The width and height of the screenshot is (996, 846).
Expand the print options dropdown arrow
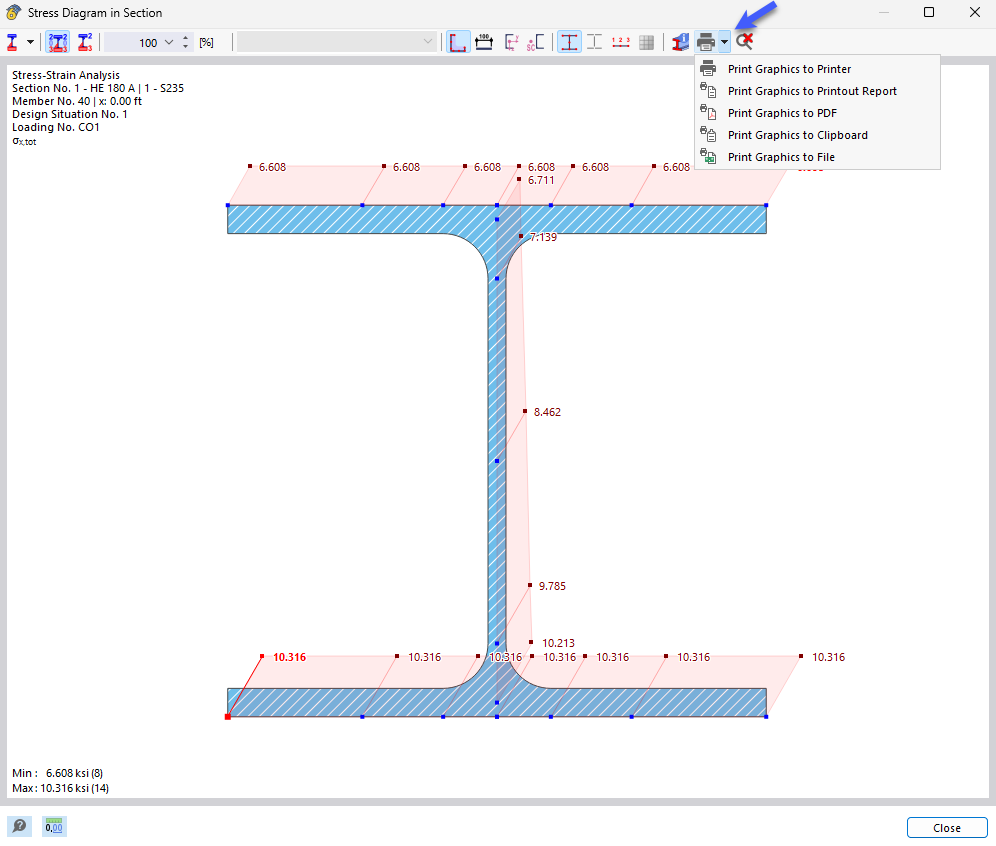(x=724, y=42)
